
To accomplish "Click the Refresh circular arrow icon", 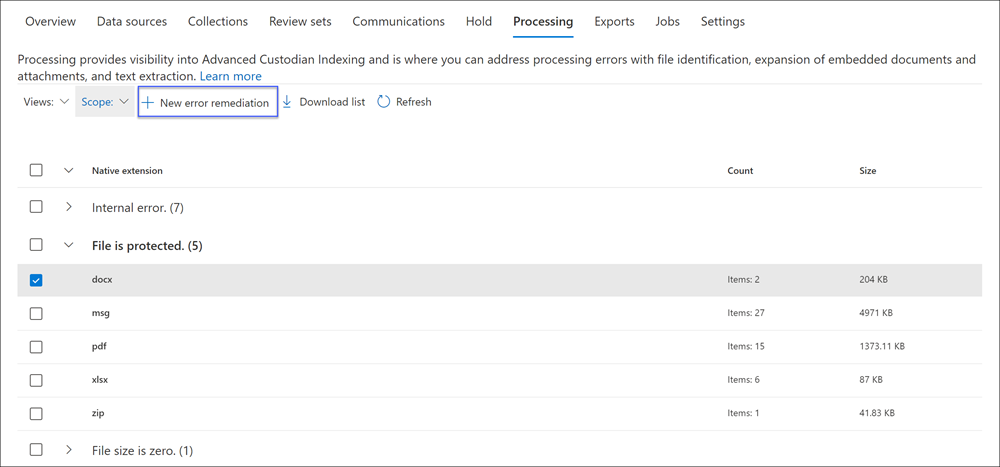I will click(x=384, y=102).
